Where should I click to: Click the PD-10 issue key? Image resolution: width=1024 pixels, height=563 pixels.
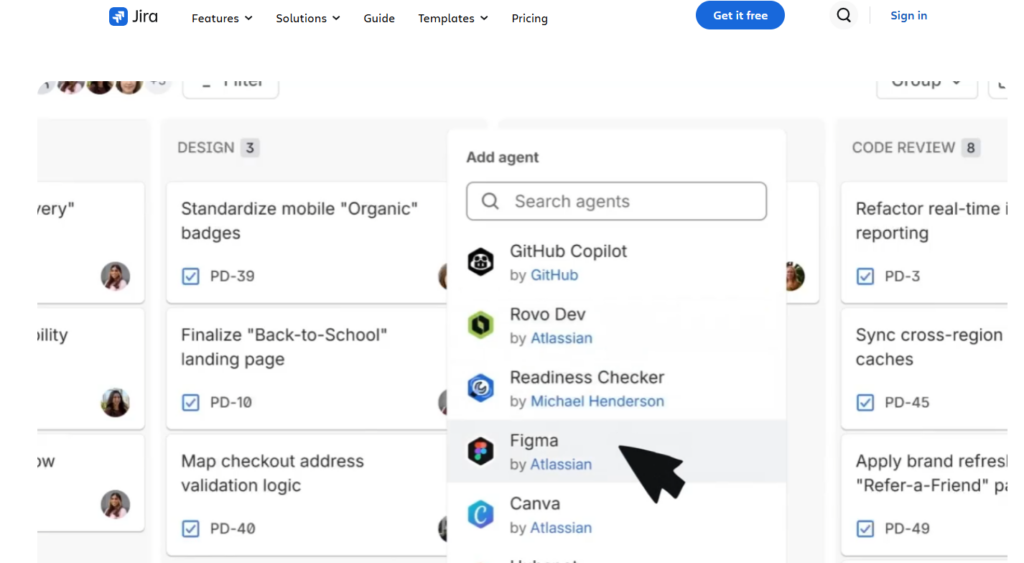point(231,402)
